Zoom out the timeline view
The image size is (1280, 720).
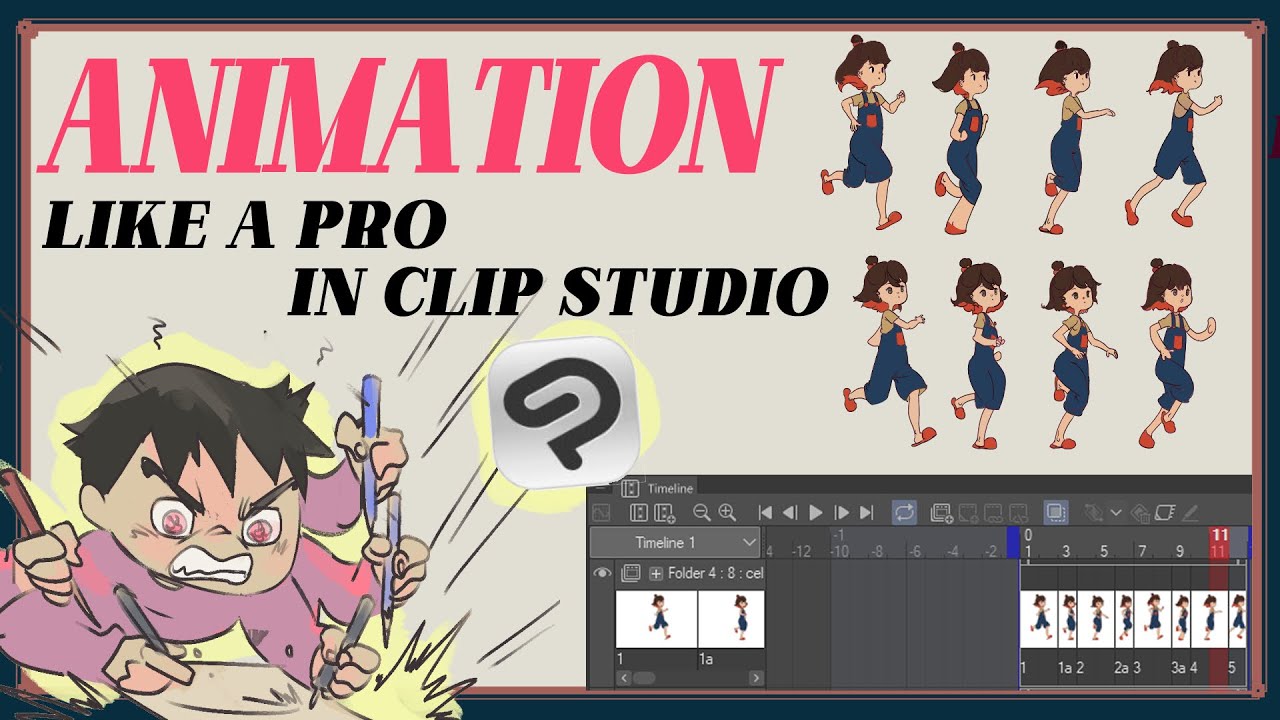pos(702,513)
